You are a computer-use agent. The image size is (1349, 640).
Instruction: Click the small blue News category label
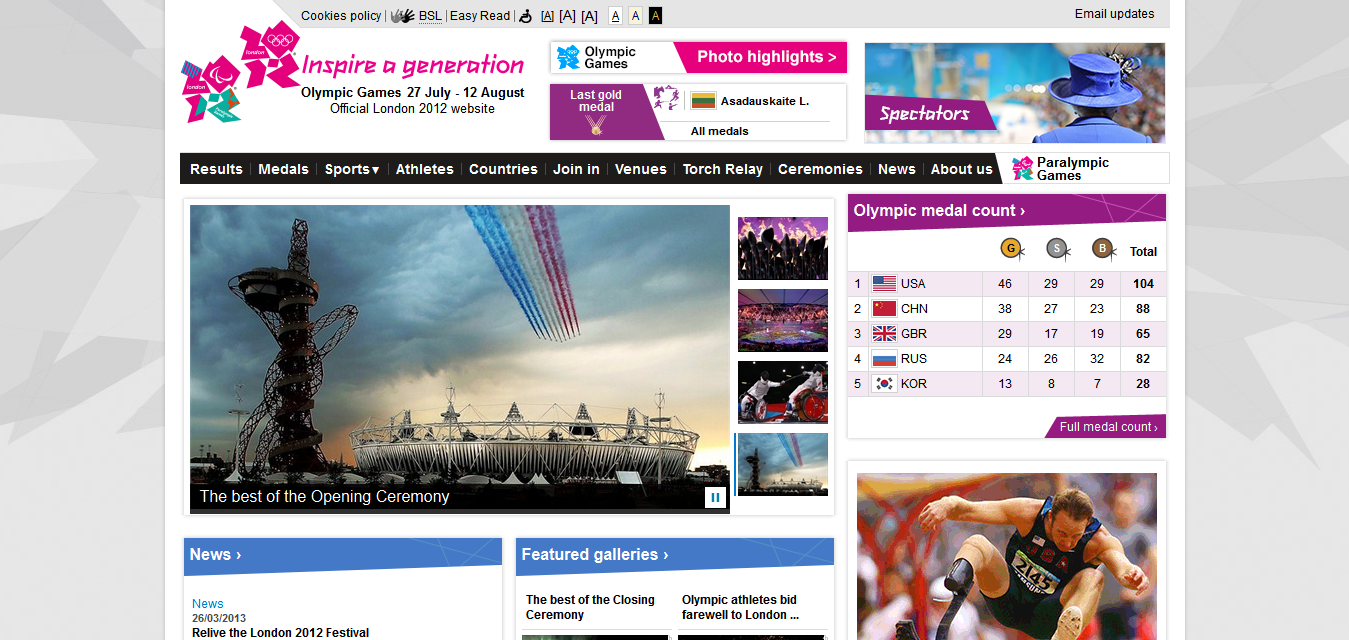point(208,604)
